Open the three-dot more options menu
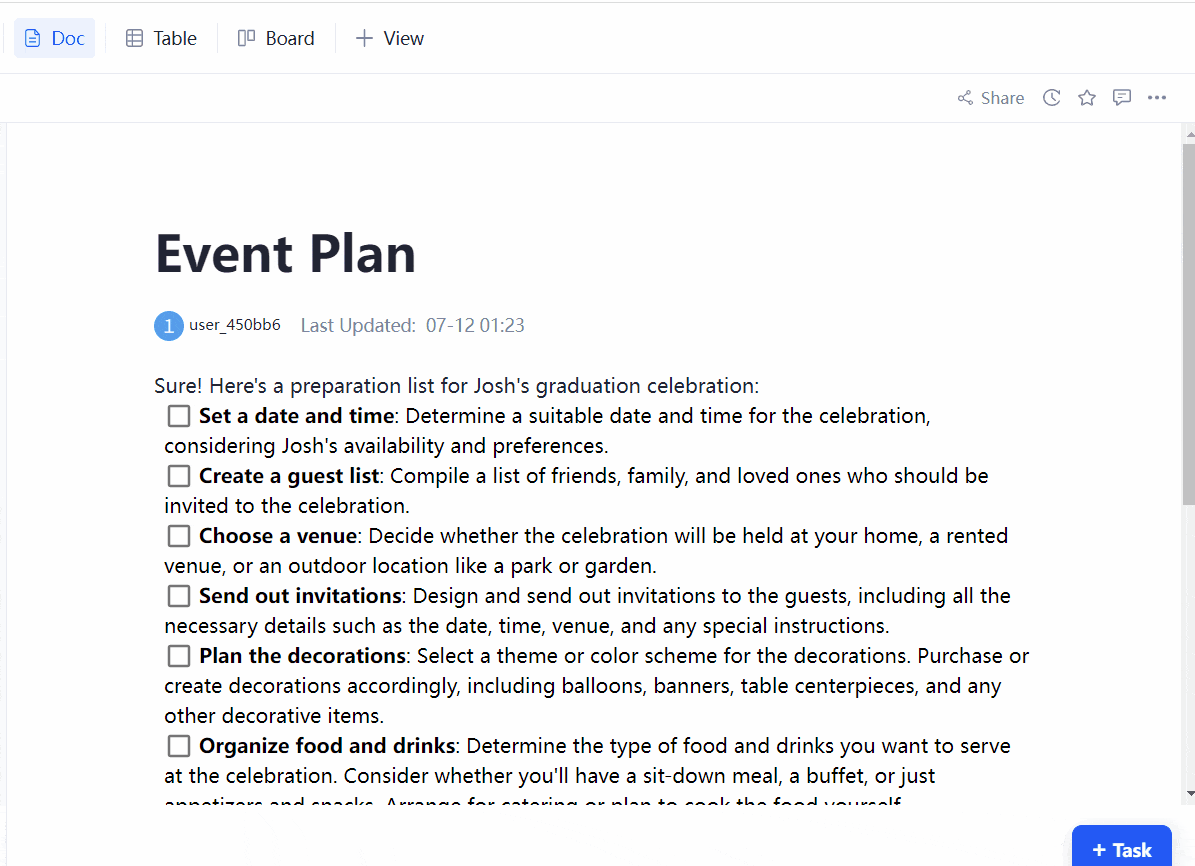 tap(1157, 98)
